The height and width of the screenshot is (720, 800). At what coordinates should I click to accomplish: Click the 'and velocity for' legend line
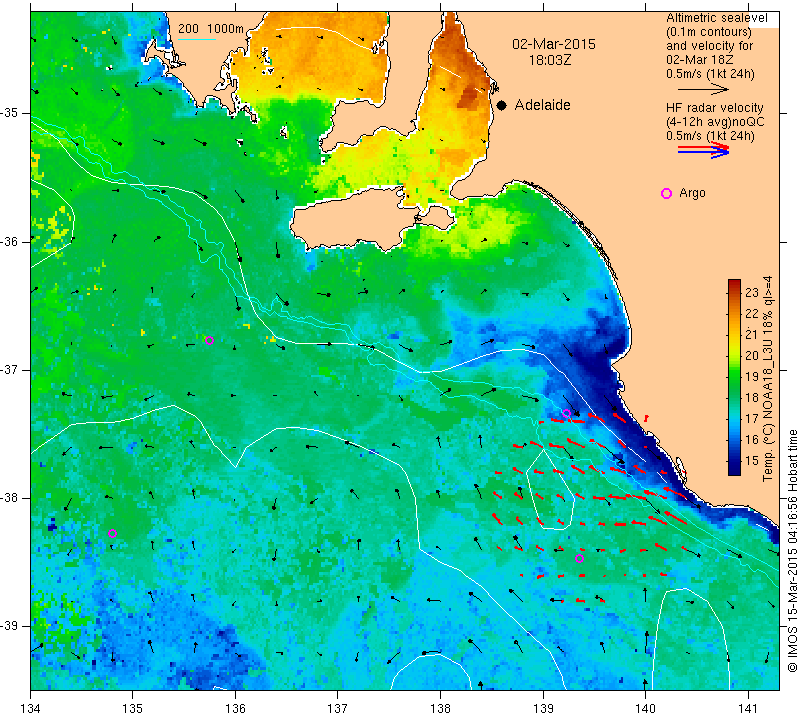point(709,46)
